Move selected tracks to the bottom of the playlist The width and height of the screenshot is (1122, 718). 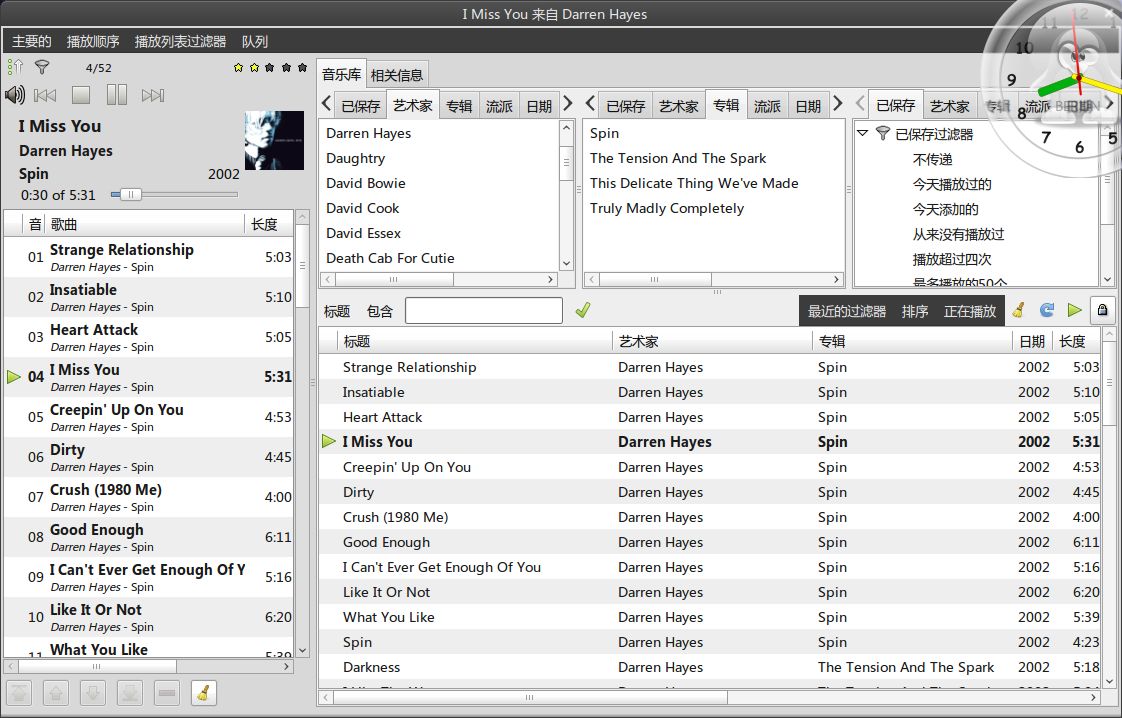pos(130,693)
